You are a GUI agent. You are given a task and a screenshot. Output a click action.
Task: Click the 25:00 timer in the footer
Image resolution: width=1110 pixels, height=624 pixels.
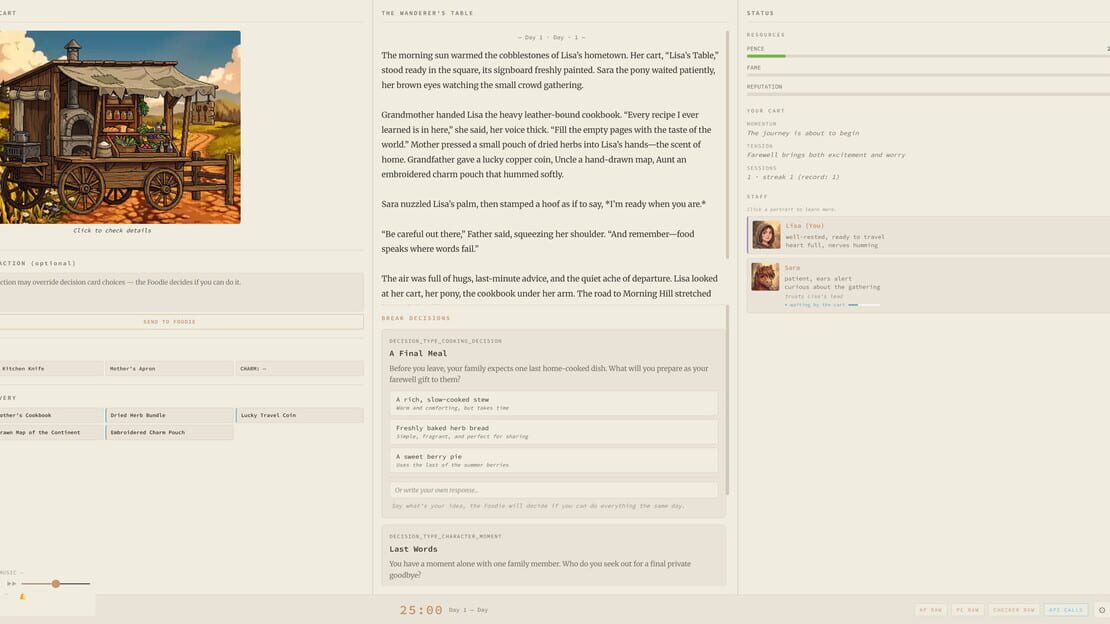(x=421, y=610)
